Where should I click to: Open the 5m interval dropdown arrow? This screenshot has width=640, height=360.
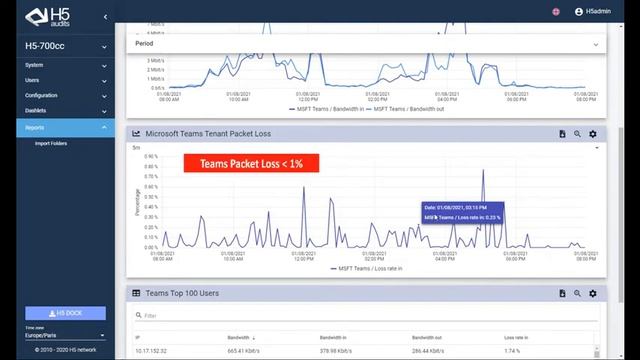(x=597, y=148)
